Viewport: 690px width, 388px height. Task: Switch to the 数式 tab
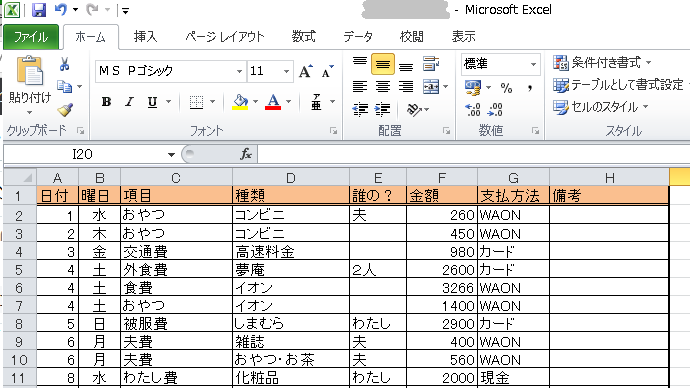point(304,37)
